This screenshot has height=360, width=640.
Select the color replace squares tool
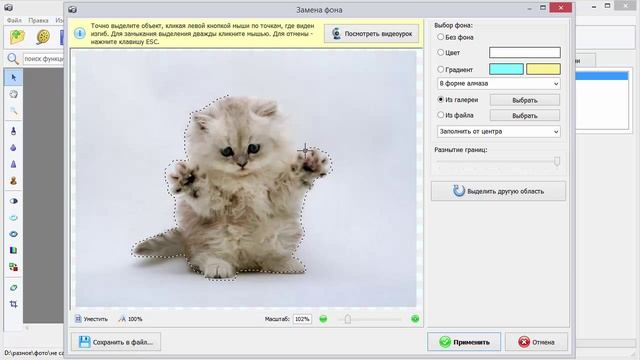pyautogui.click(x=13, y=267)
